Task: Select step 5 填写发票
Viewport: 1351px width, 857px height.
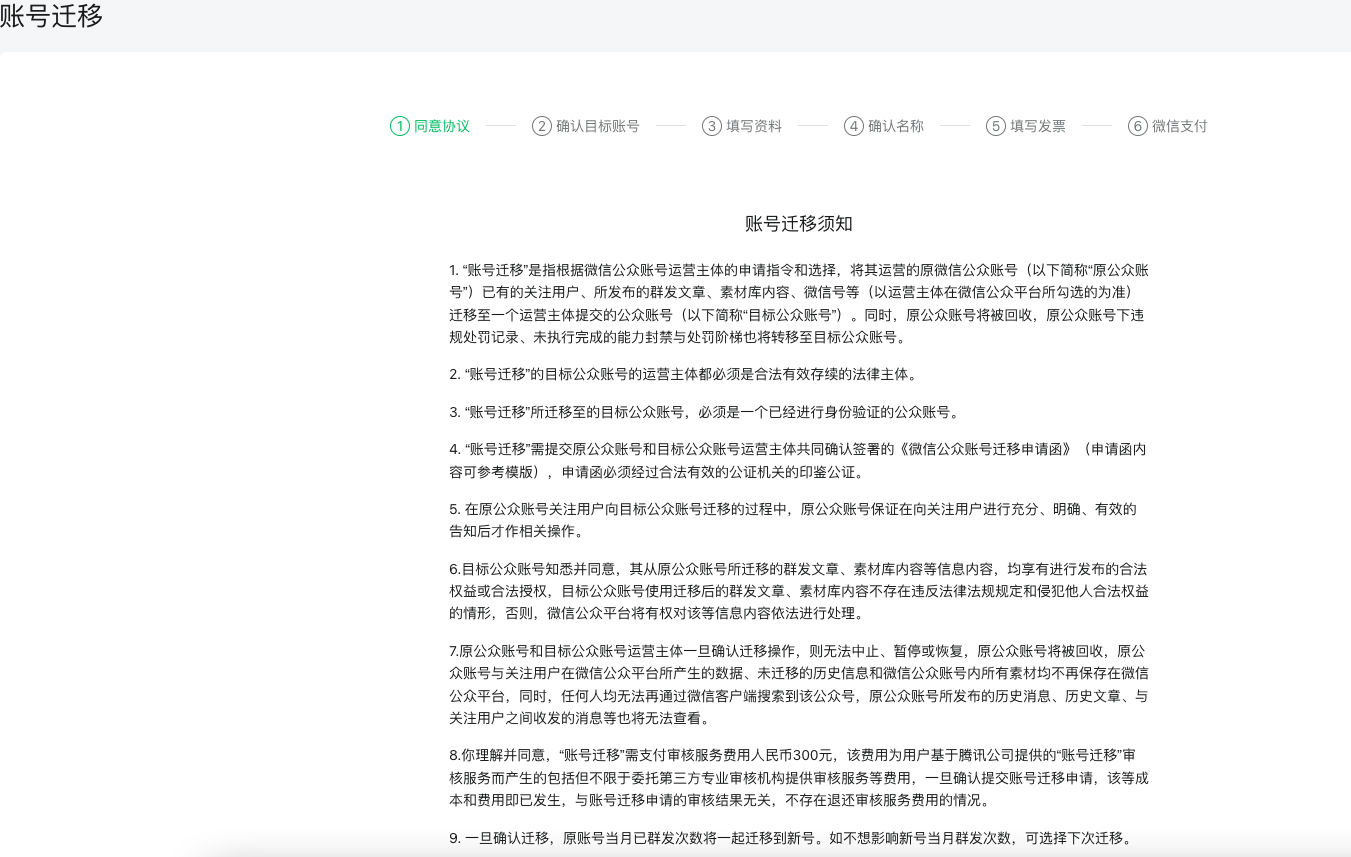Action: (x=1026, y=126)
